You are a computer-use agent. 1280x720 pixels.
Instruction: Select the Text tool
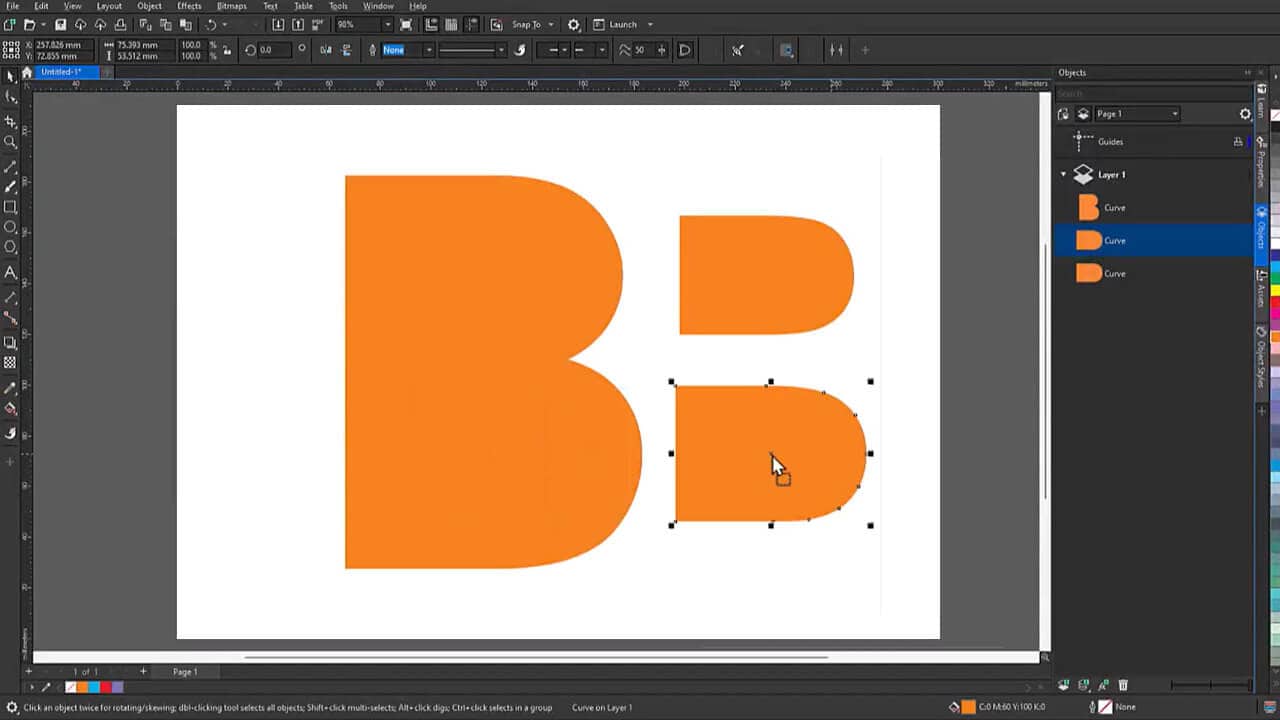(11, 272)
